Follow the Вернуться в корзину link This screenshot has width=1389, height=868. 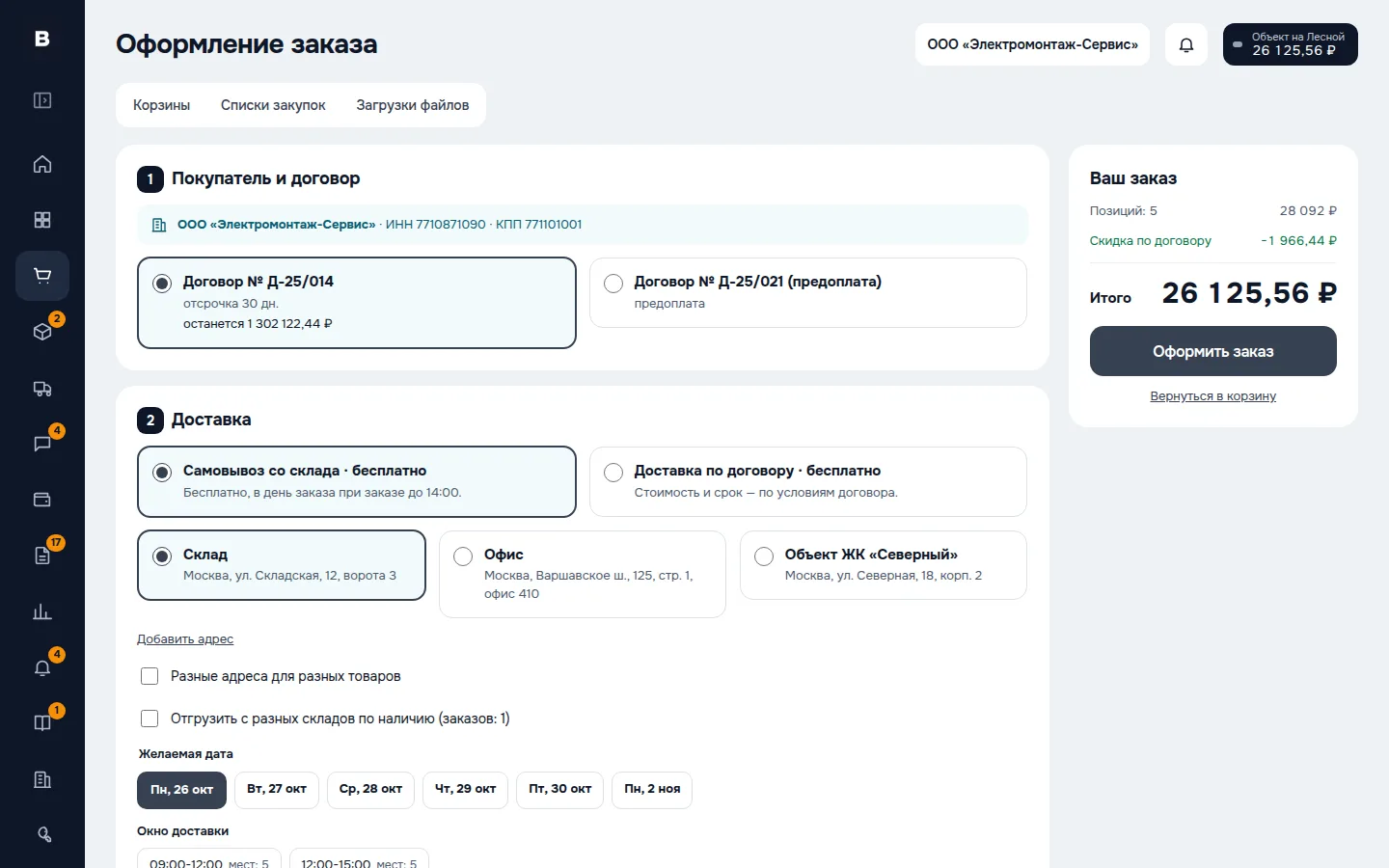coord(1213,396)
